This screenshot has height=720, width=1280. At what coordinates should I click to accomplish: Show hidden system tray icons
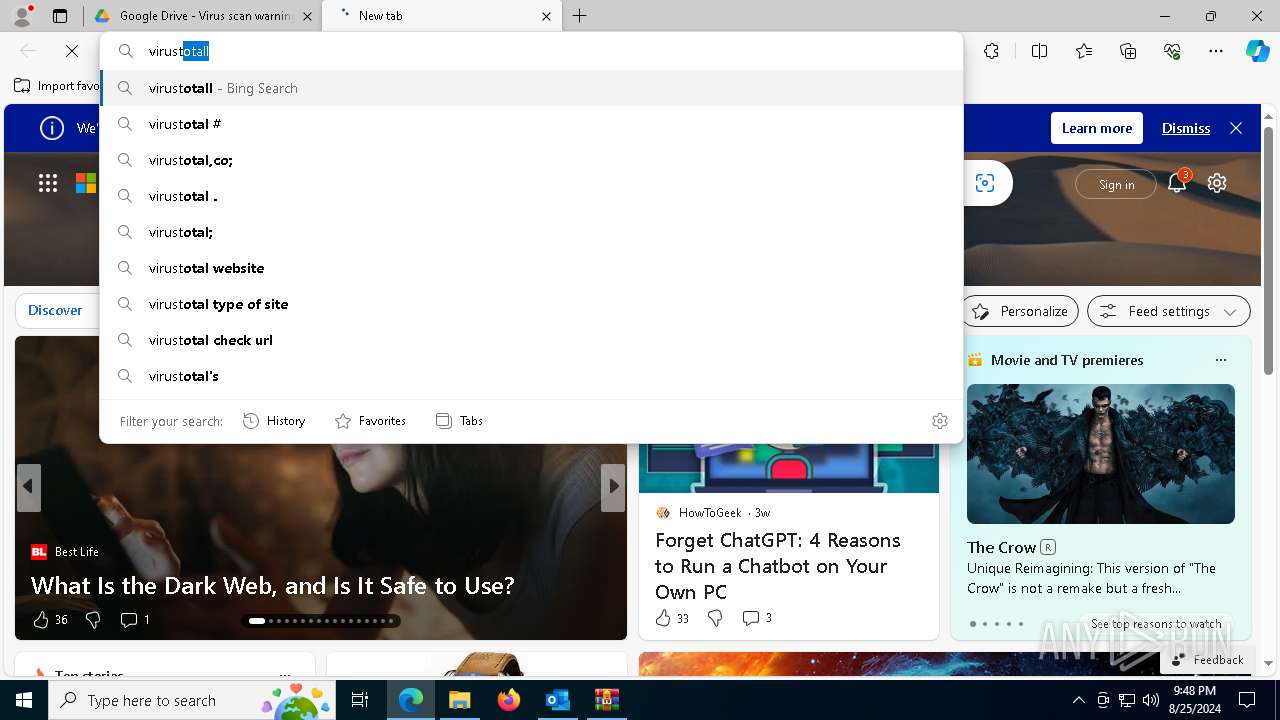tap(1078, 700)
